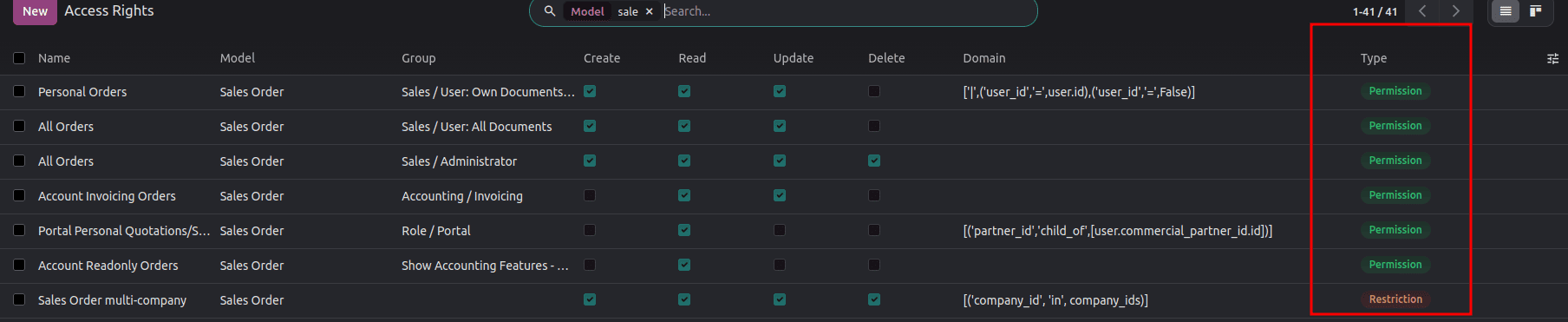The height and width of the screenshot is (322, 1568).
Task: Open Account Readonly Orders record
Action: [108, 266]
